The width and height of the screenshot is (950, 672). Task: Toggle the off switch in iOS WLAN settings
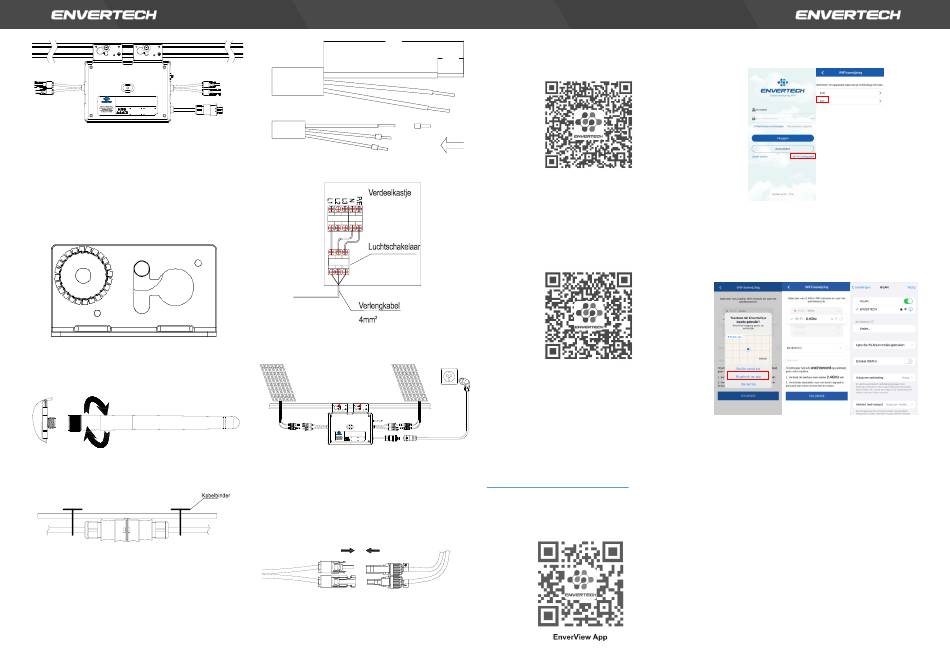pyautogui.click(x=908, y=361)
